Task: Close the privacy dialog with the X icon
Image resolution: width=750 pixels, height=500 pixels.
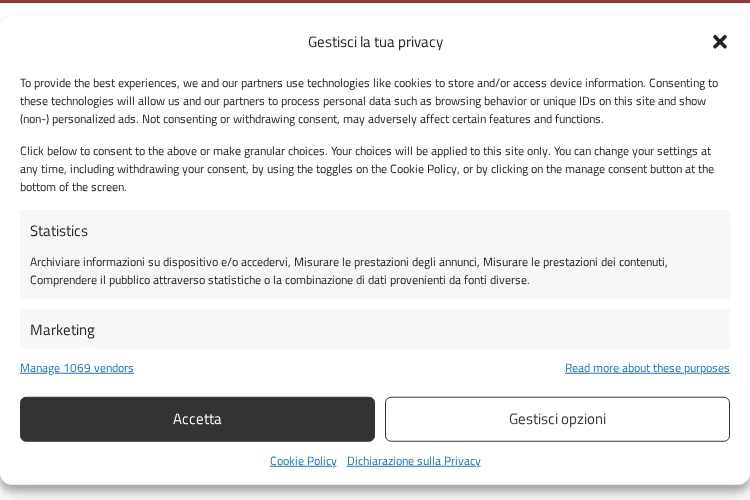Action: pyautogui.click(x=719, y=42)
